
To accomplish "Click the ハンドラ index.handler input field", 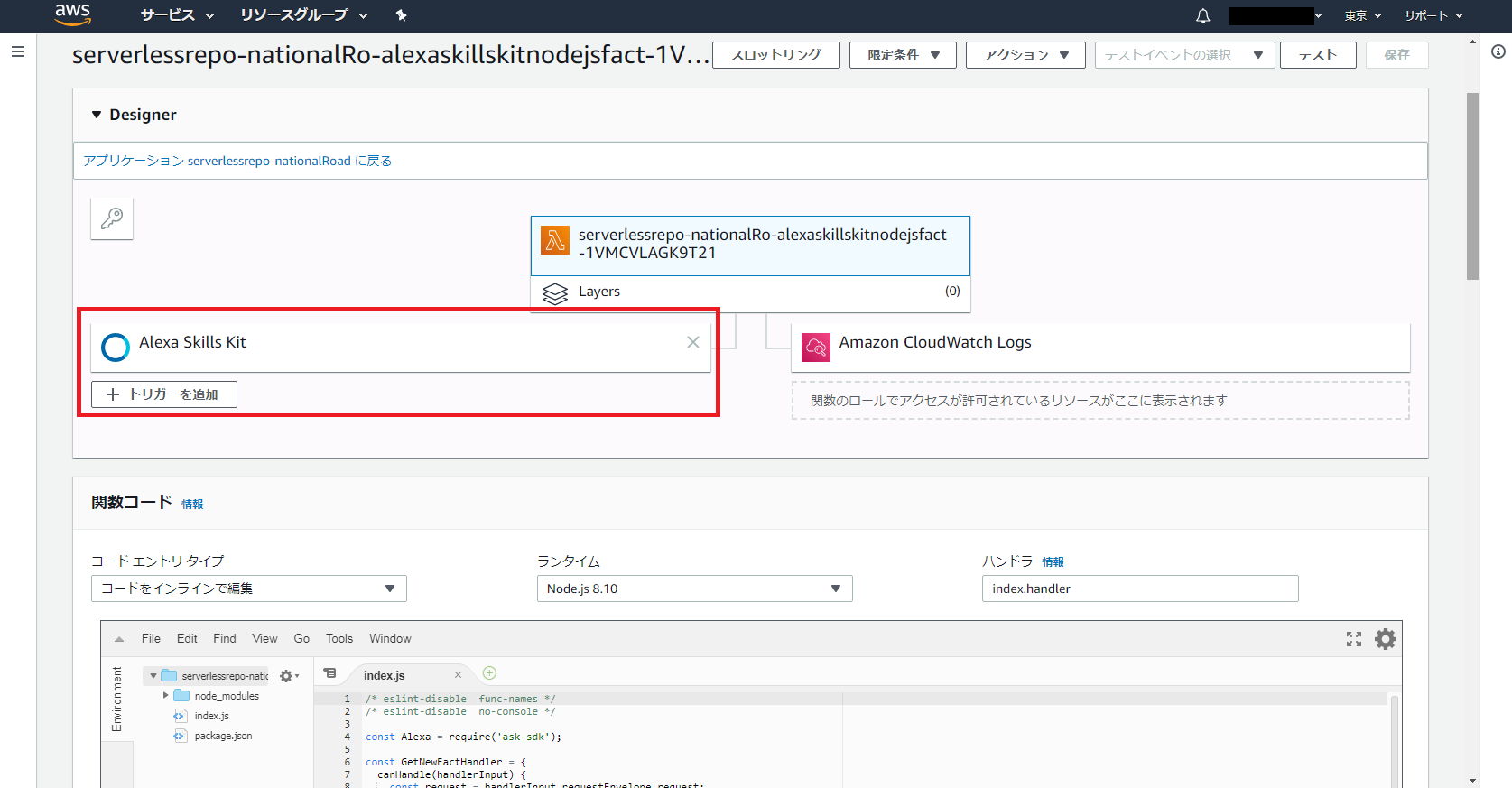I will tap(1140, 589).
